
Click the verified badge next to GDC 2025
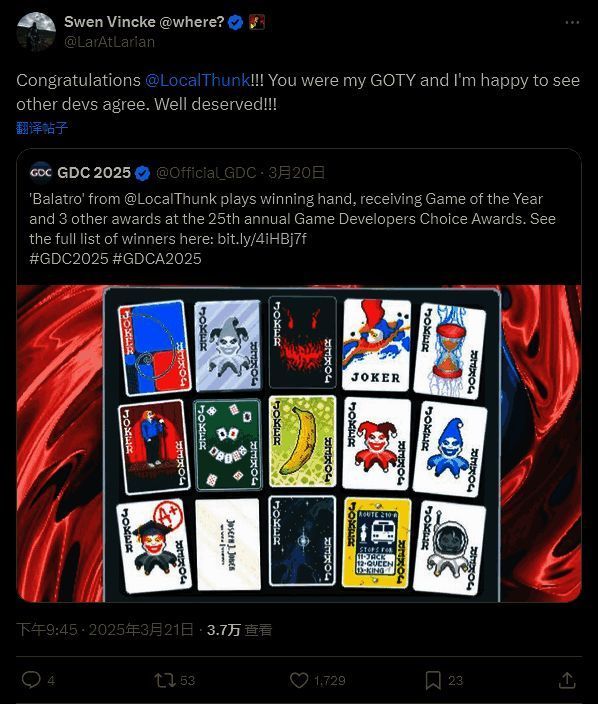coord(143,173)
